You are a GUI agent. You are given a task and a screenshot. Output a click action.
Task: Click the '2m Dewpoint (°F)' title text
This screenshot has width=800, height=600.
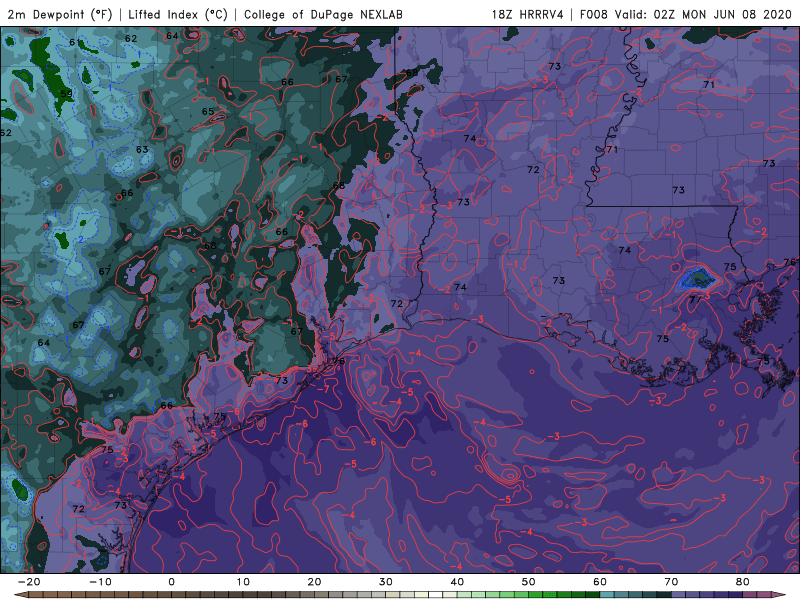(x=60, y=14)
